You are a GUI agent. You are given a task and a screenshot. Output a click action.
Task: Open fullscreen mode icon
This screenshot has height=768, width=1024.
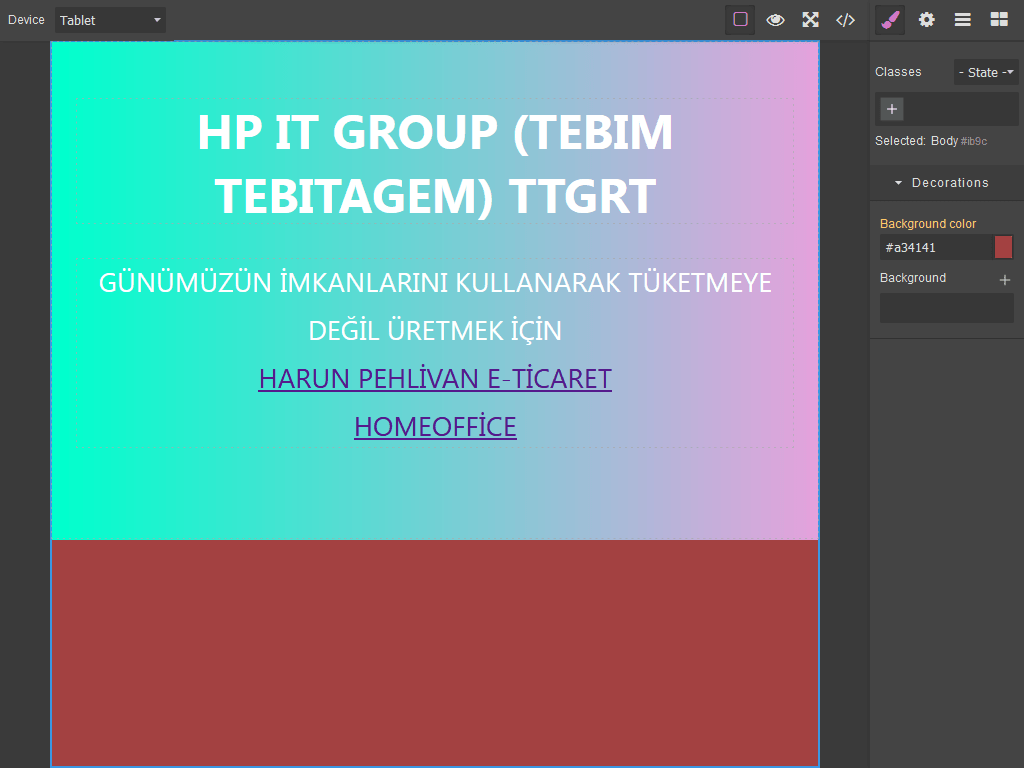(x=810, y=20)
